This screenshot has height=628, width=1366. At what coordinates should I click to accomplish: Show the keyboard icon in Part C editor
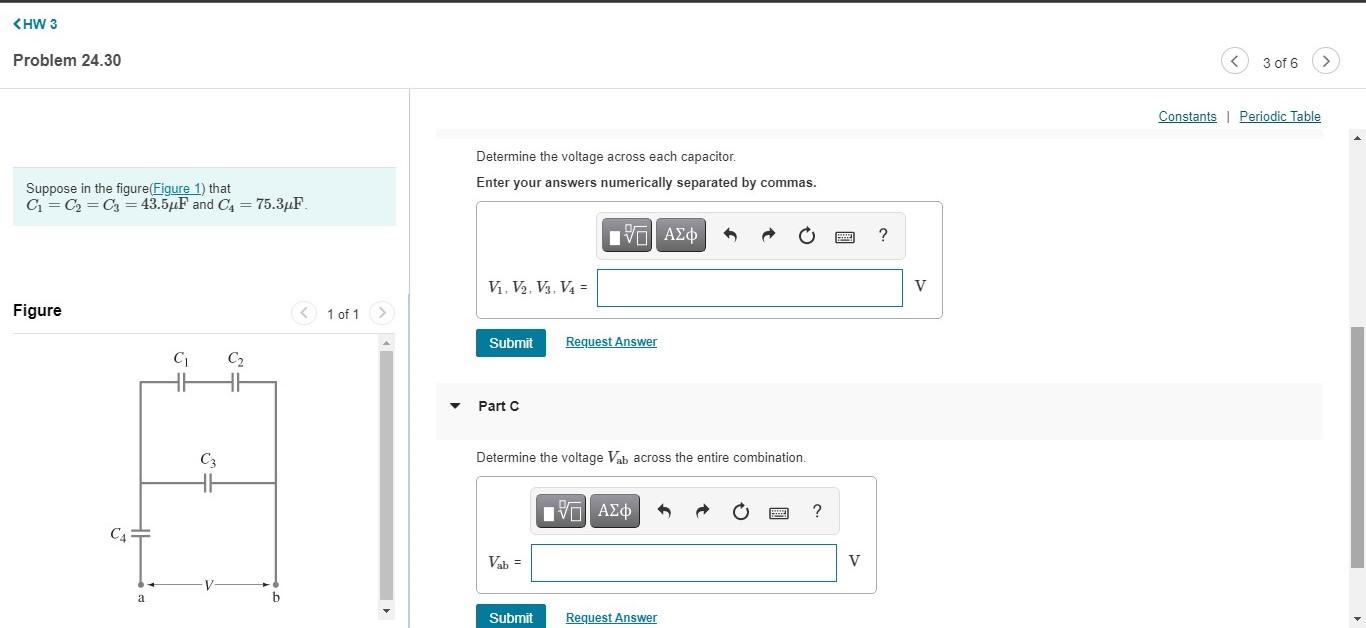(x=778, y=511)
